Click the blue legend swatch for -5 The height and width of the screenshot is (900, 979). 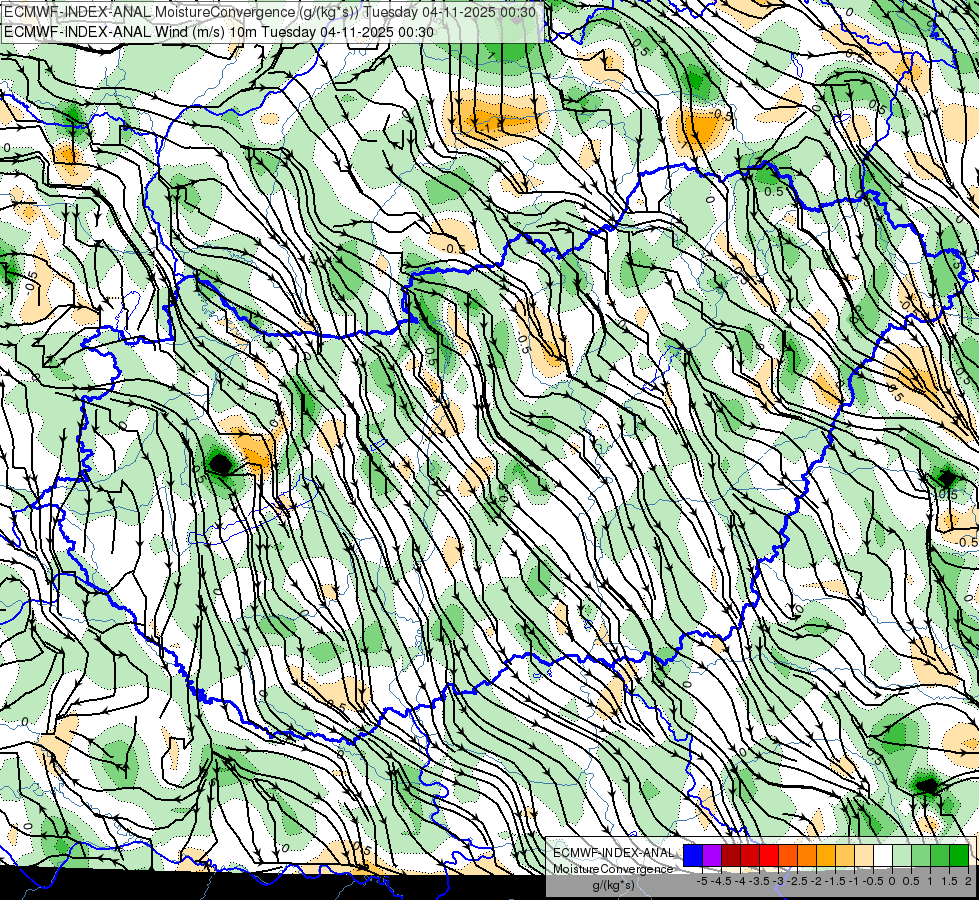[693, 856]
